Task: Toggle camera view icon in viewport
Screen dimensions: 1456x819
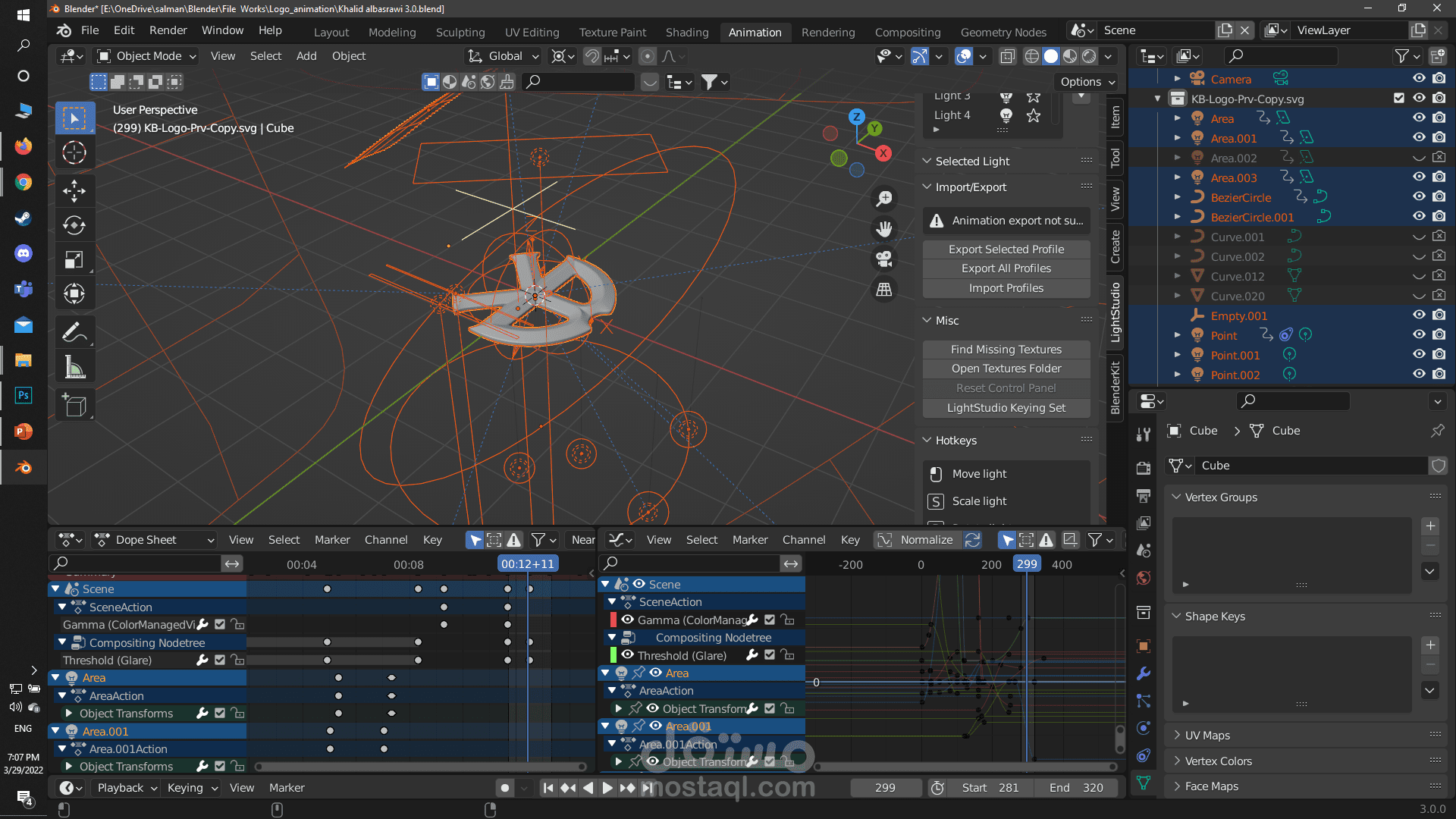Action: click(x=884, y=259)
